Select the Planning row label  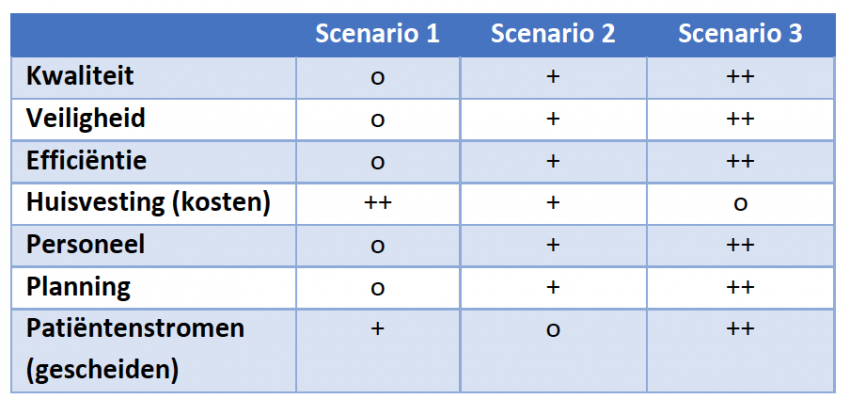click(79, 287)
